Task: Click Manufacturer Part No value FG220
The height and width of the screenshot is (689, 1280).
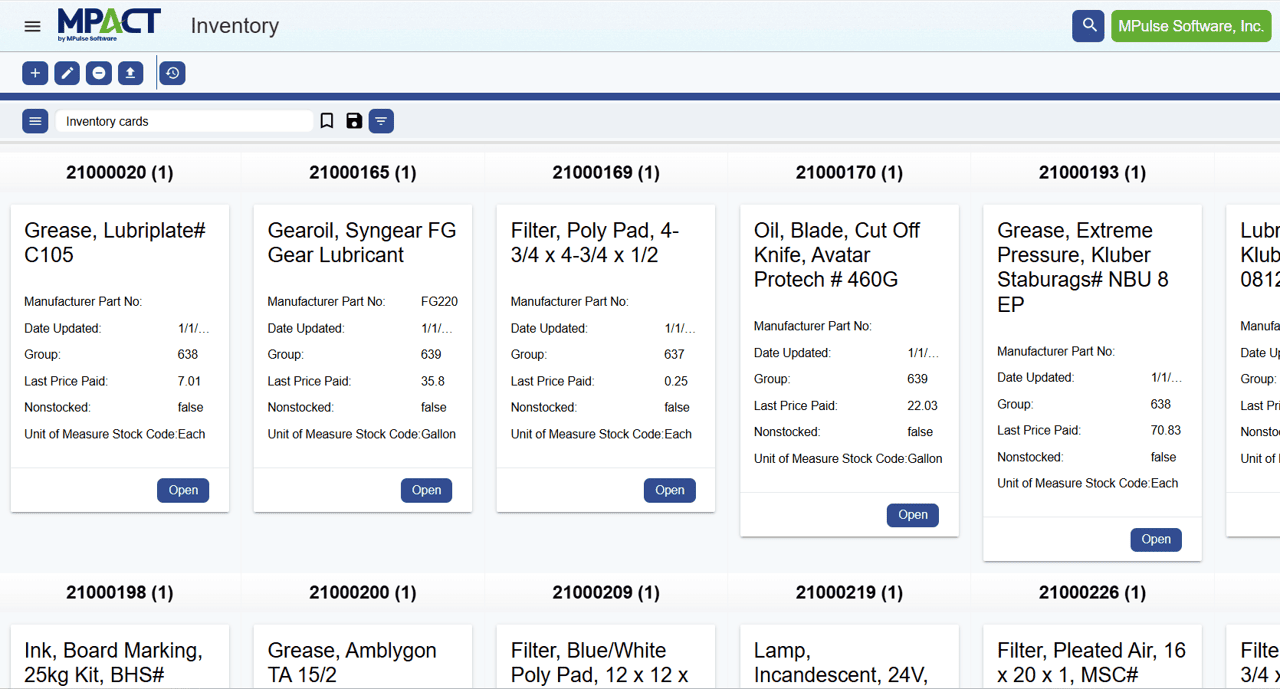Action: (439, 301)
